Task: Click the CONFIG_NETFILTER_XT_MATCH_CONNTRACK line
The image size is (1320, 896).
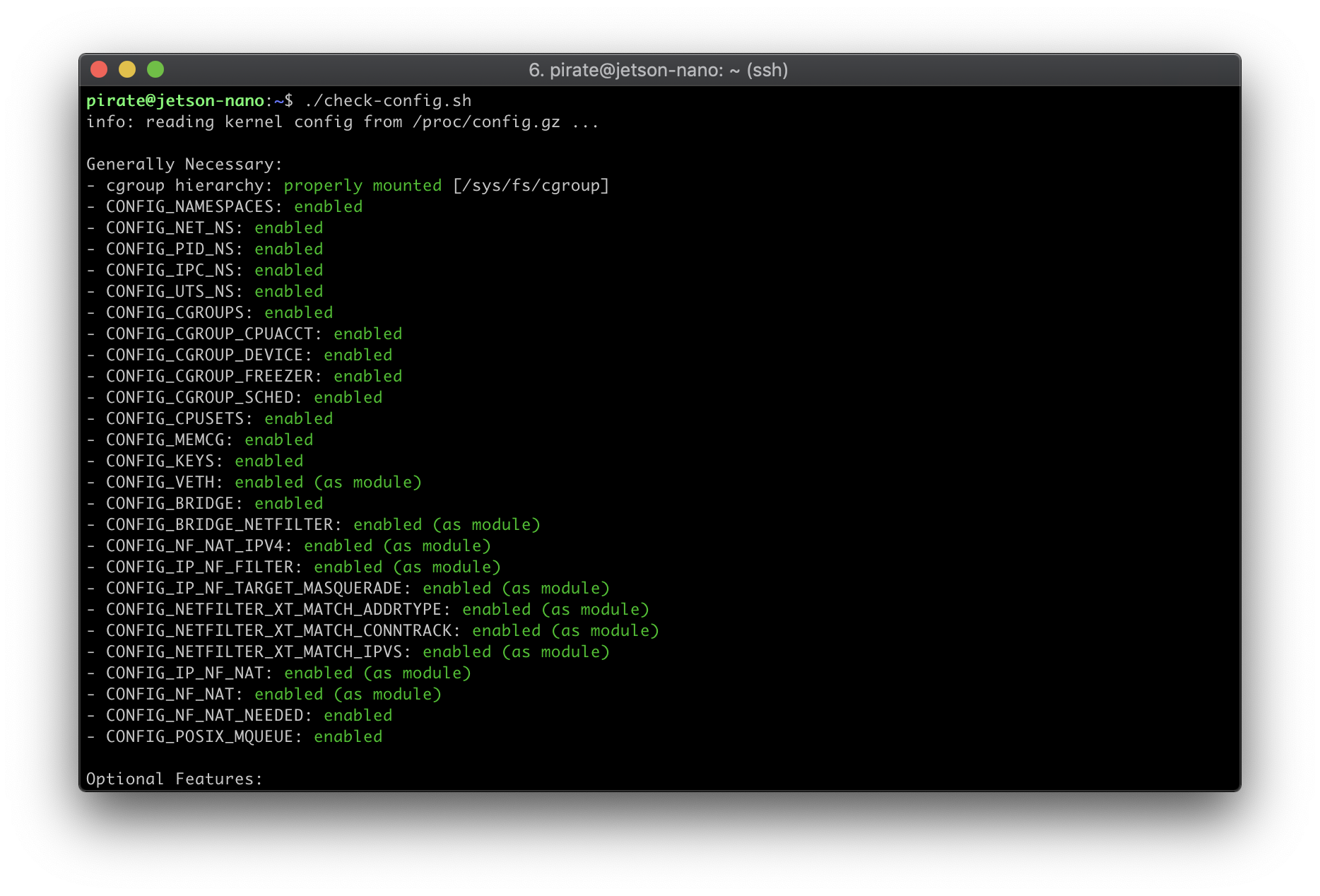Action: click(373, 630)
